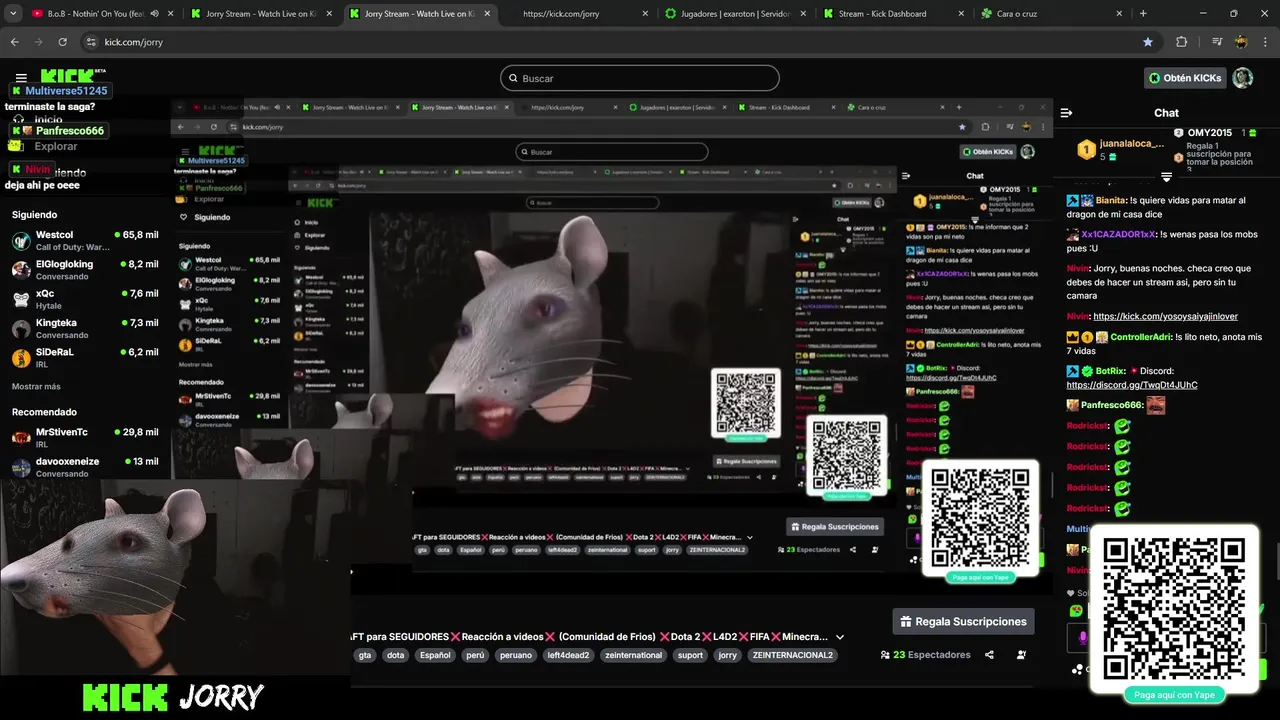Expand followed channels with Mostrar más
The width and height of the screenshot is (1280, 720).
[36, 386]
